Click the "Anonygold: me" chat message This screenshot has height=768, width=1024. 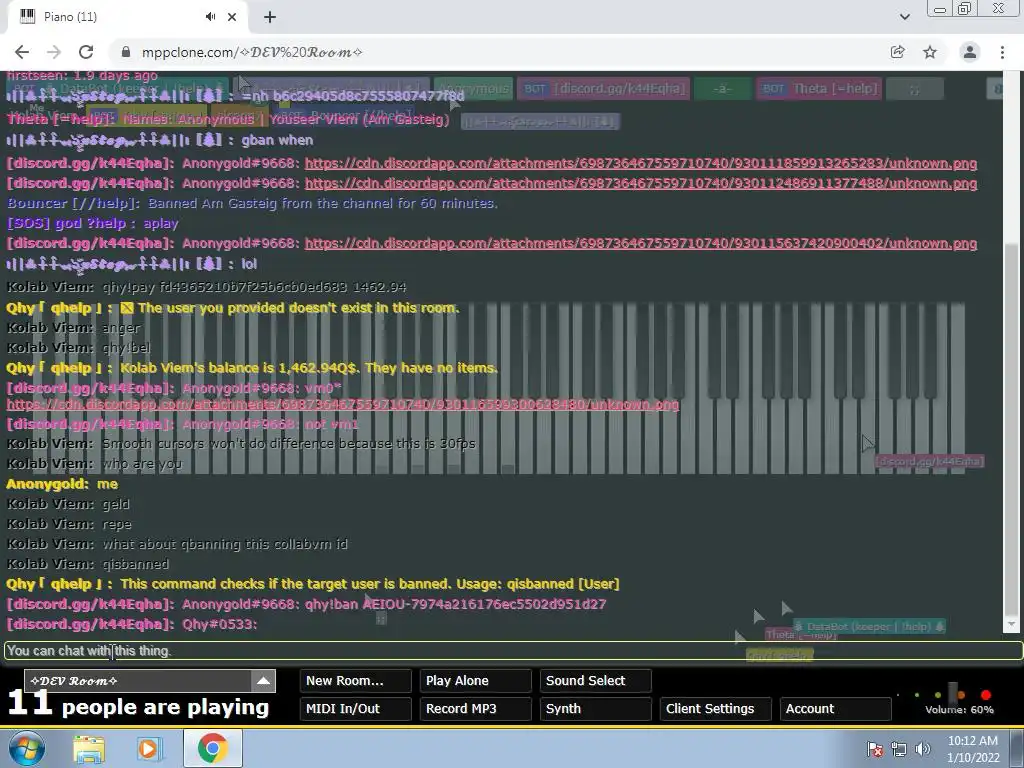pyautogui.click(x=62, y=484)
